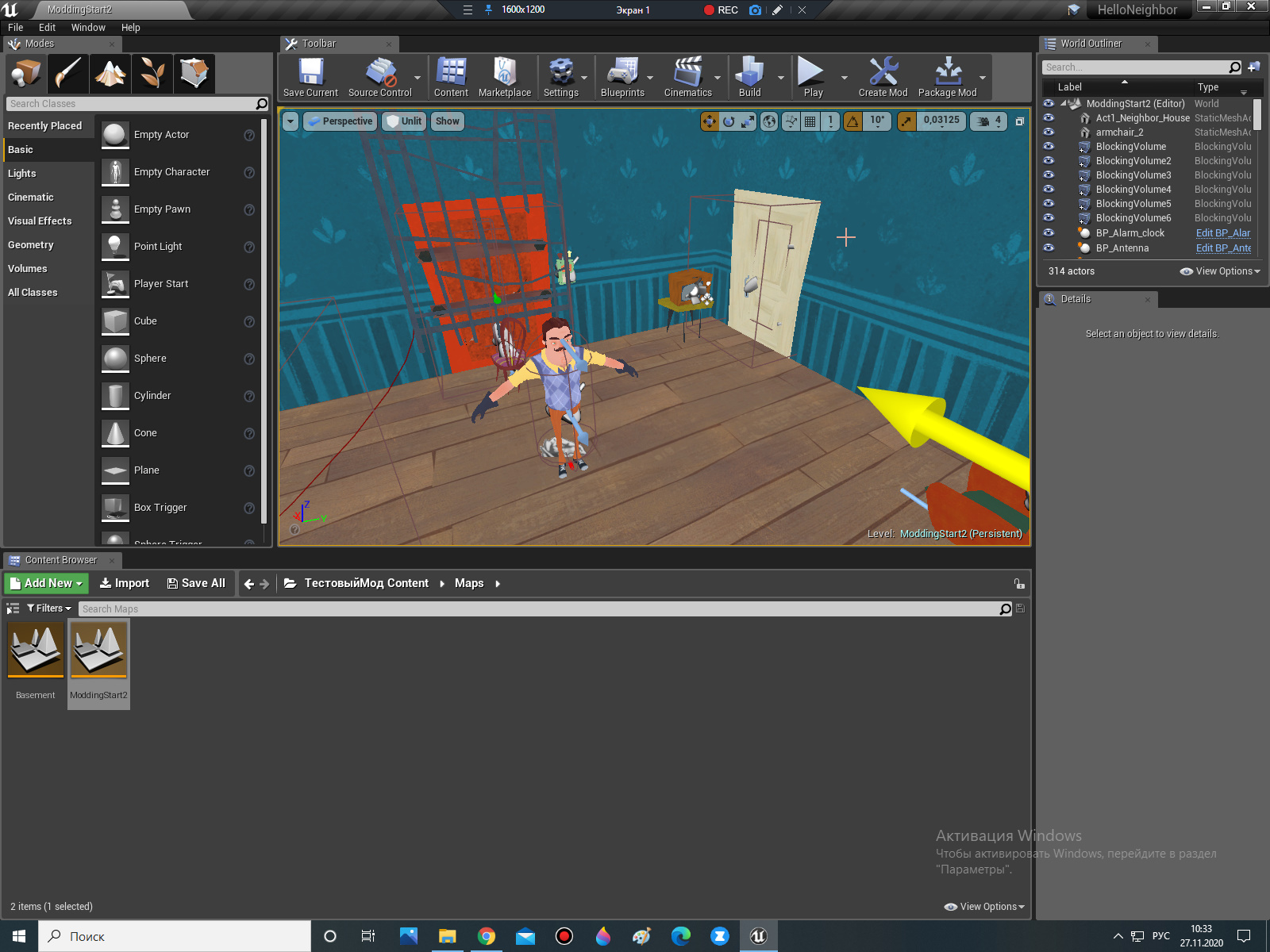Viewport: 1270px width, 952px height.
Task: Open grid snap value 1 dropdown
Action: coord(830,121)
